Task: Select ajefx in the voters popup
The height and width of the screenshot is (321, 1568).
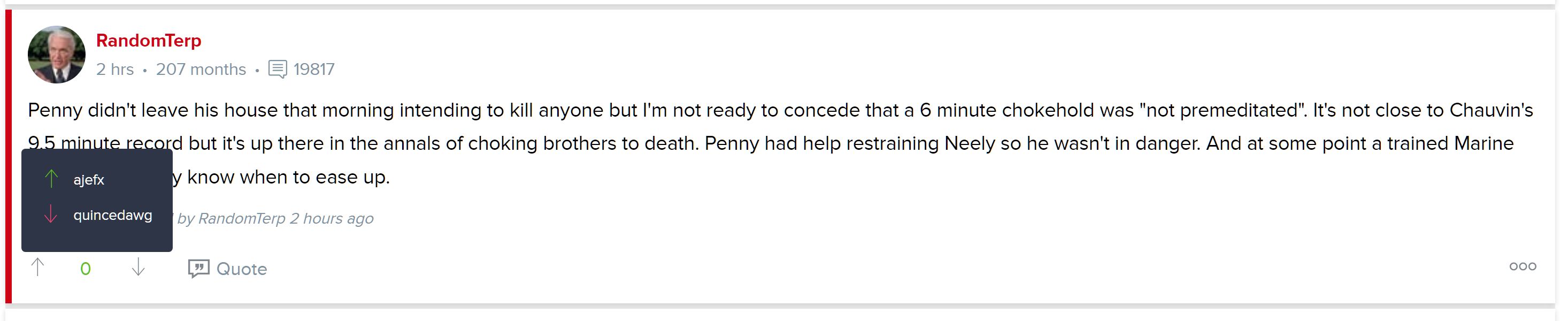Action: coord(89,180)
